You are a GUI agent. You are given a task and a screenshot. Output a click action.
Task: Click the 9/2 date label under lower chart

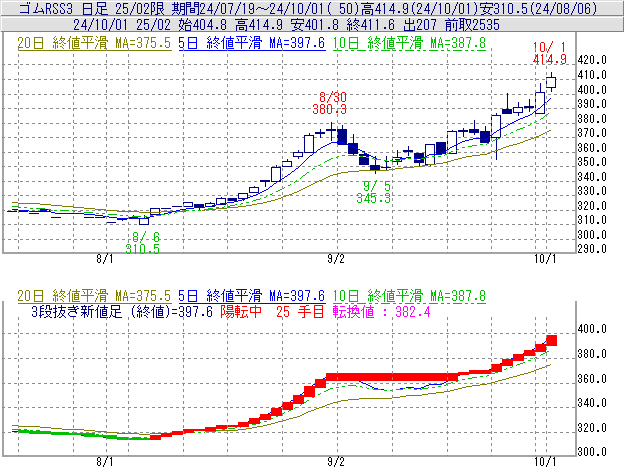coord(336,462)
